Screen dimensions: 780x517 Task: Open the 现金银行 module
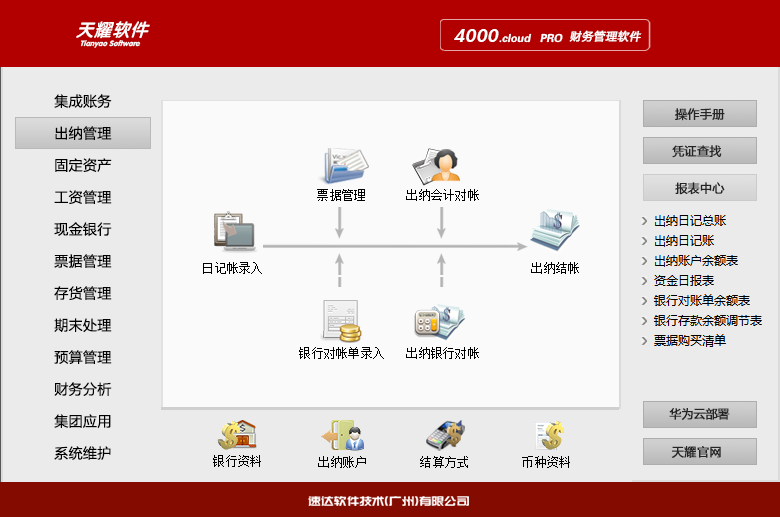click(x=83, y=229)
